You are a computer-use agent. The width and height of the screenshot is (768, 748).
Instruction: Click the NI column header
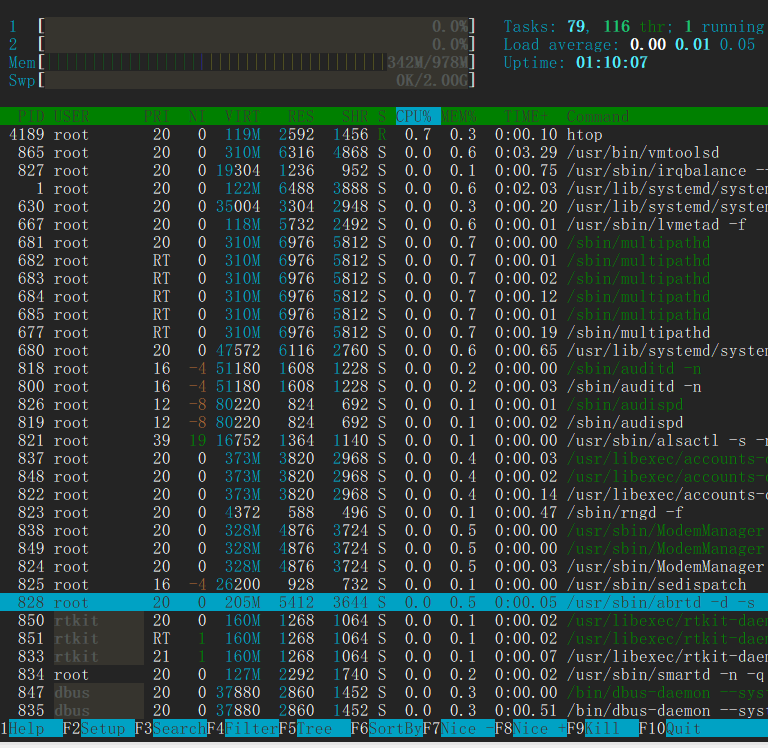(197, 116)
